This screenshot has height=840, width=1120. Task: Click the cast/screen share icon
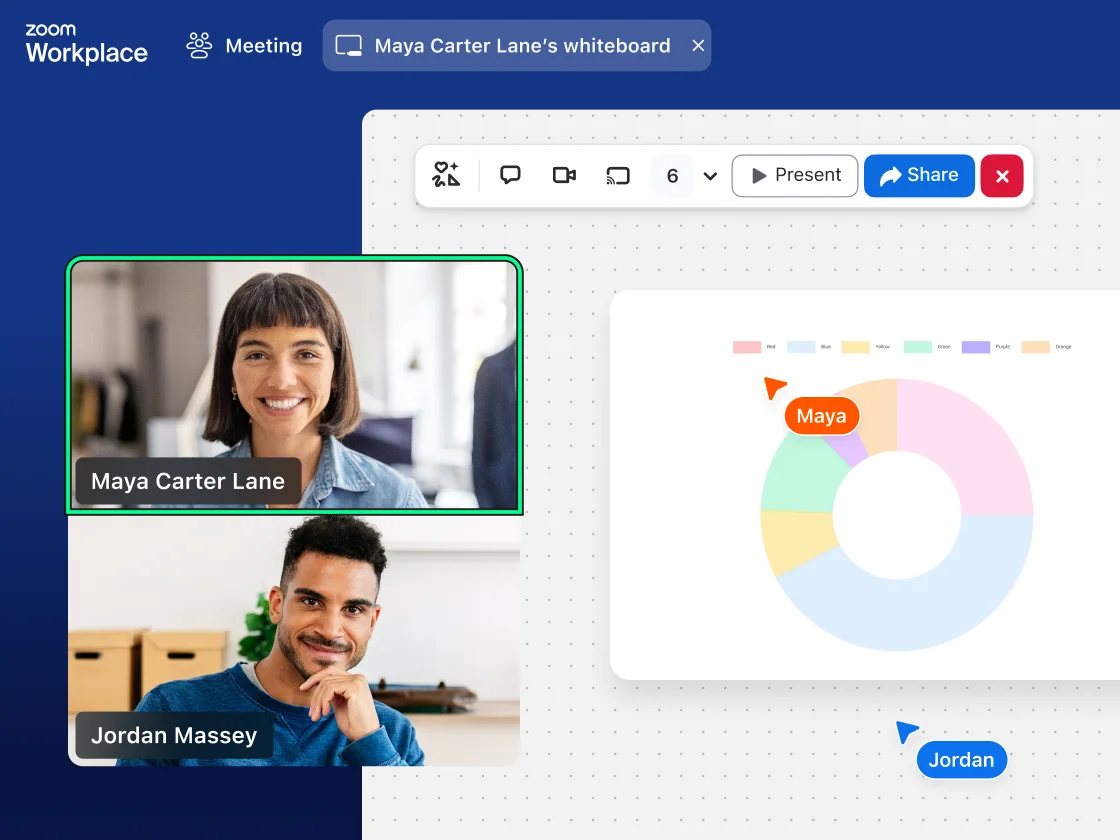tap(617, 175)
